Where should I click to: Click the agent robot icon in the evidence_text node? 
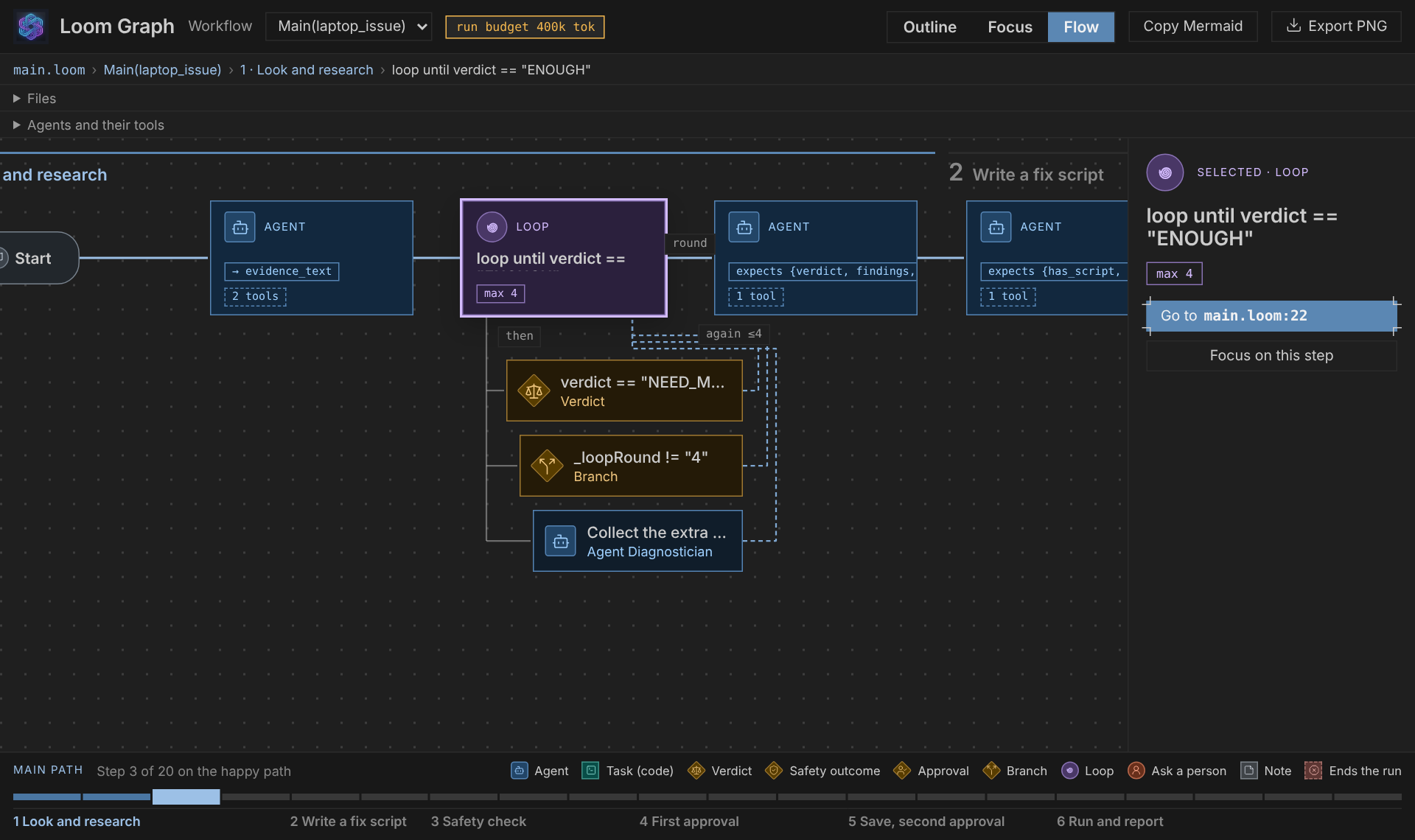[x=240, y=227]
